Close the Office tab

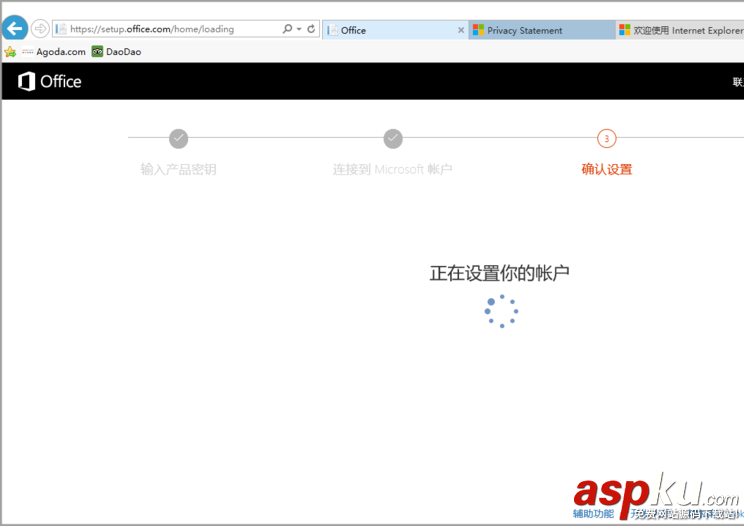(x=461, y=30)
